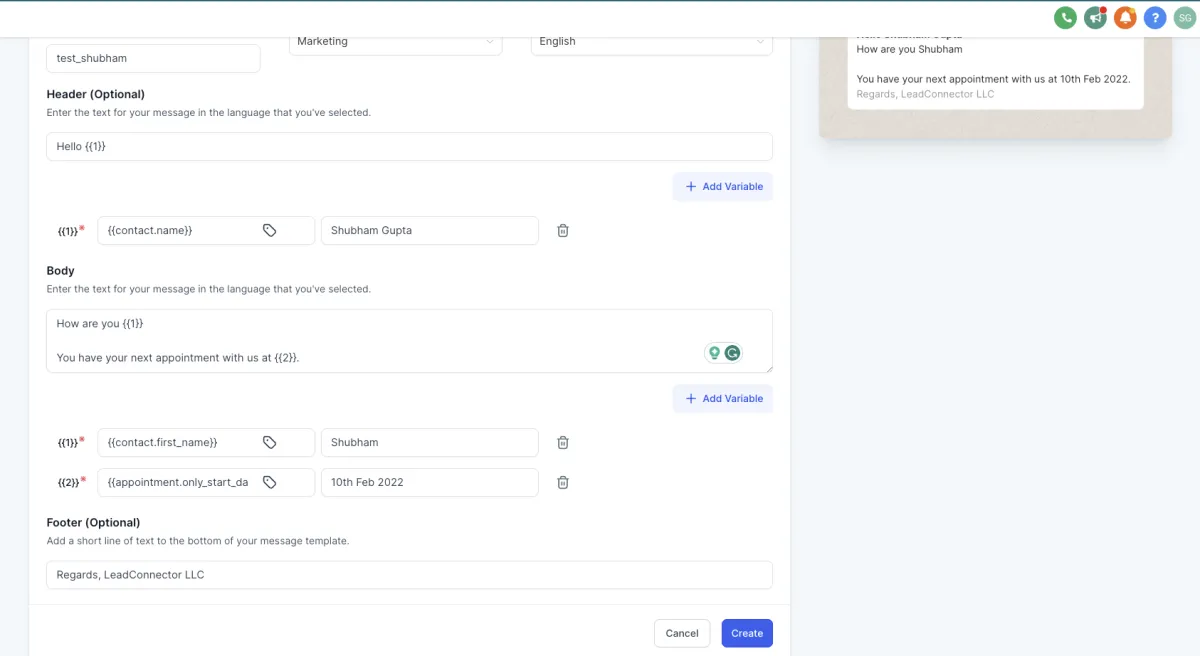The height and width of the screenshot is (656, 1200).
Task: Click the lightbulb suggestion icon in body
Action: [714, 353]
